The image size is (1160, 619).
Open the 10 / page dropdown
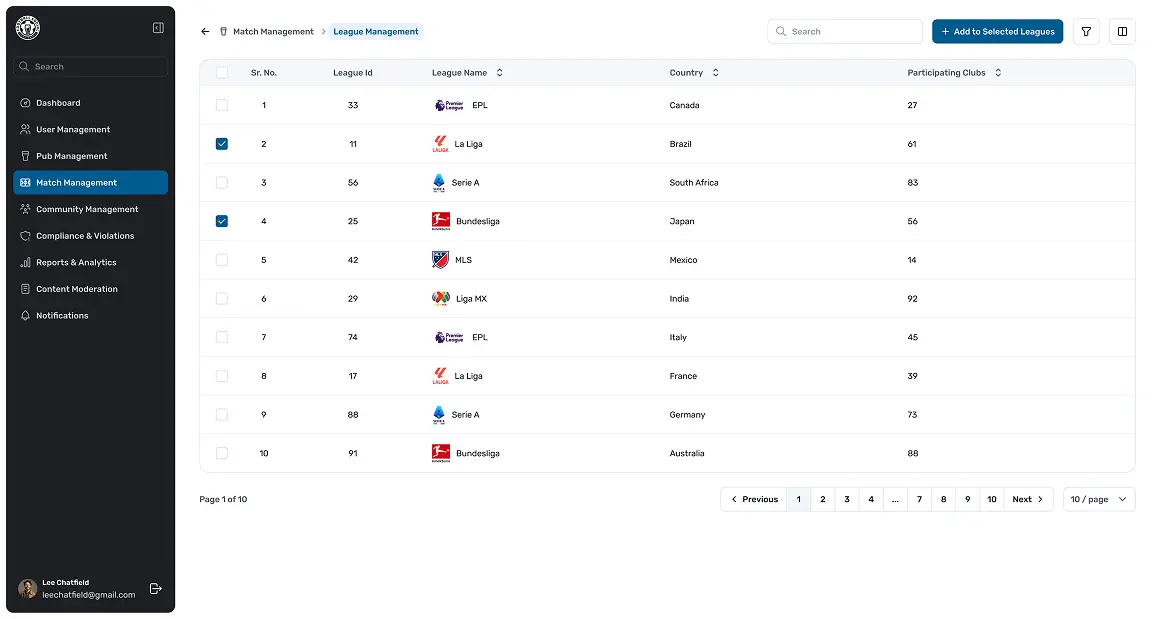point(1098,499)
